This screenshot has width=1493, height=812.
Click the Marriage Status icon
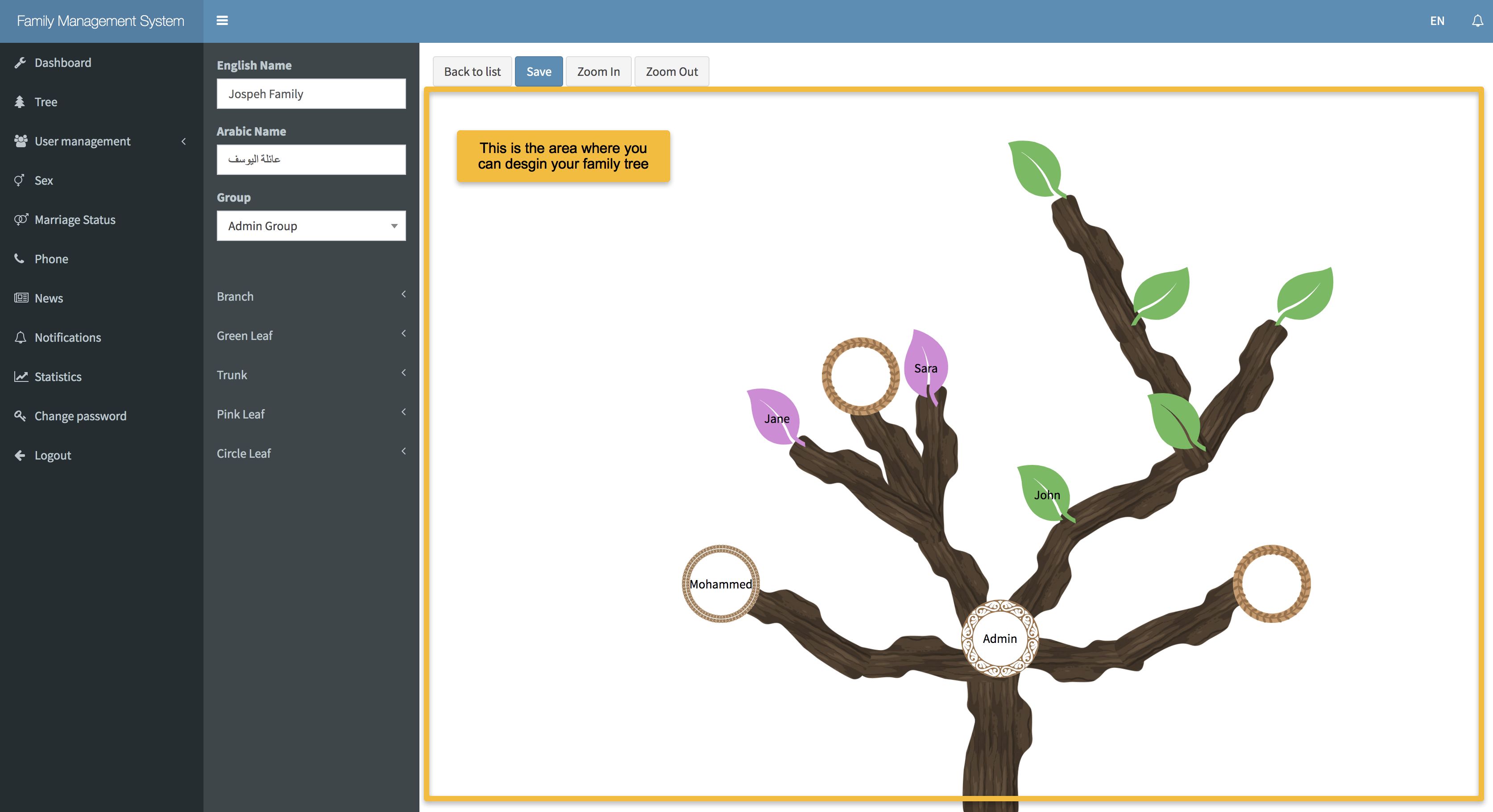21,220
